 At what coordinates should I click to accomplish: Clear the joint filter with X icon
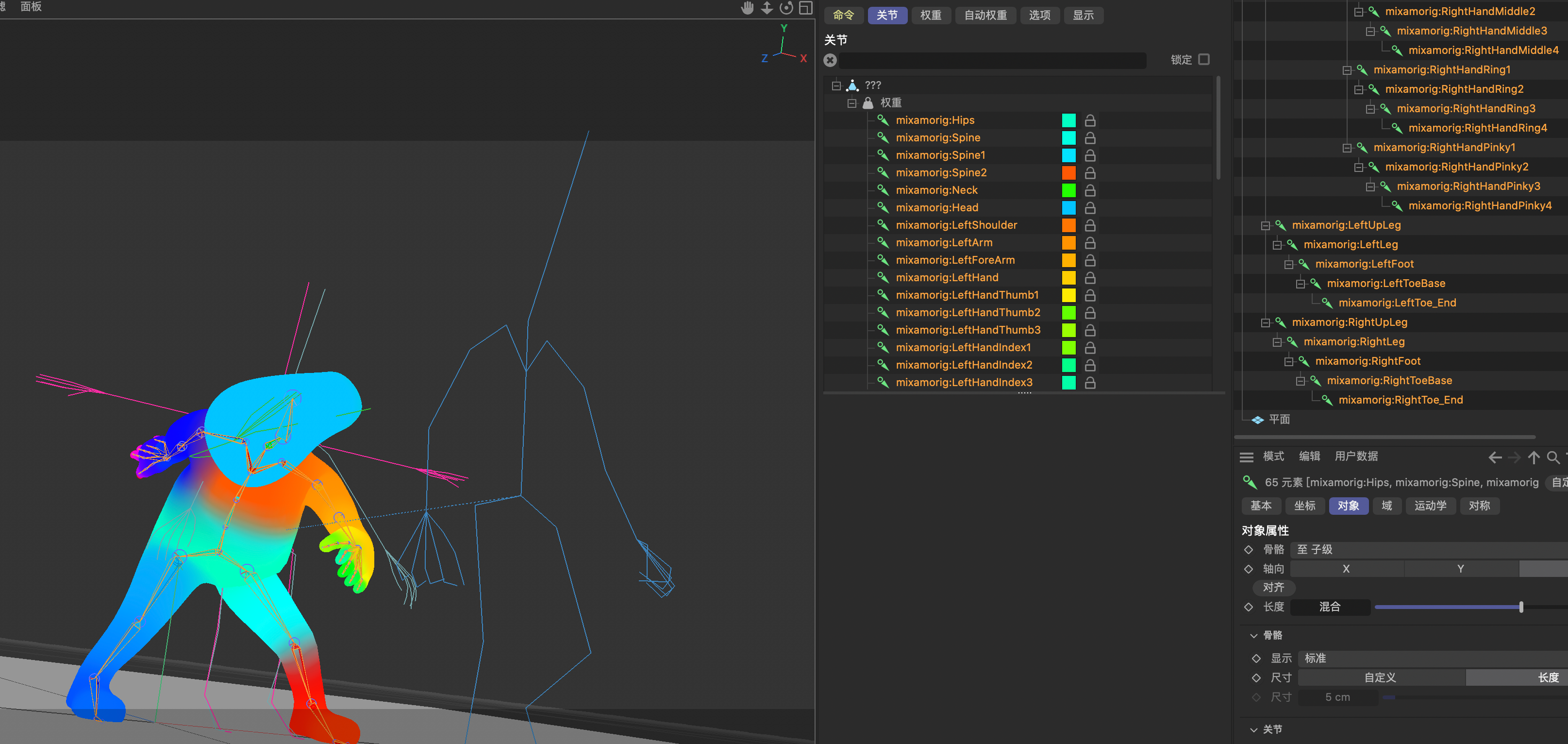pyautogui.click(x=830, y=60)
